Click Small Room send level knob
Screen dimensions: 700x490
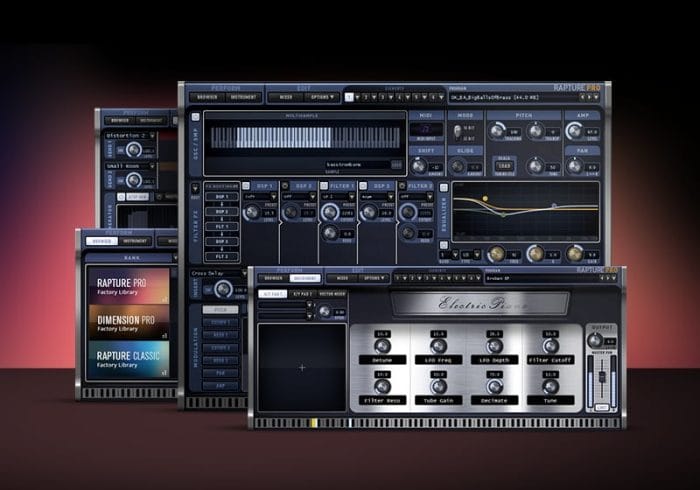coord(133,180)
